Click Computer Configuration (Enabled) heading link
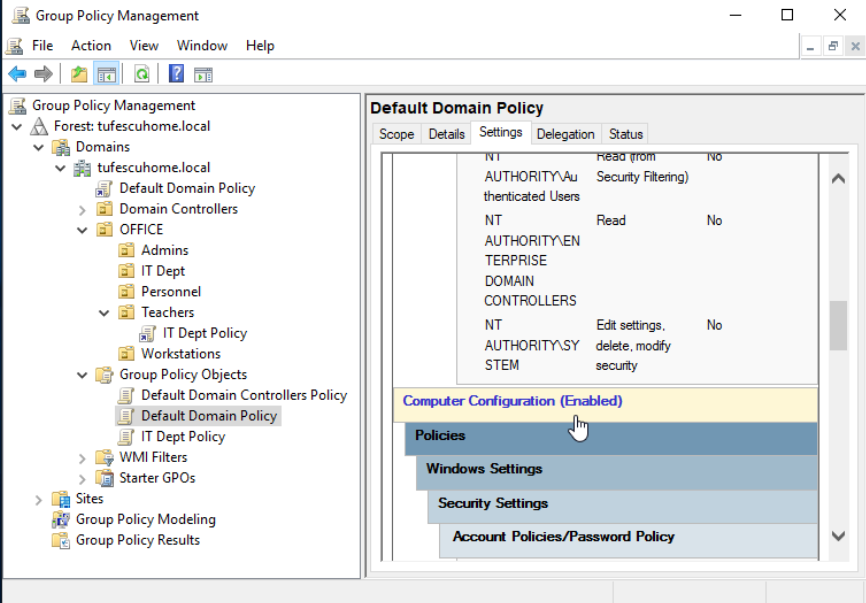Viewport: 866px width, 603px height. [x=513, y=401]
